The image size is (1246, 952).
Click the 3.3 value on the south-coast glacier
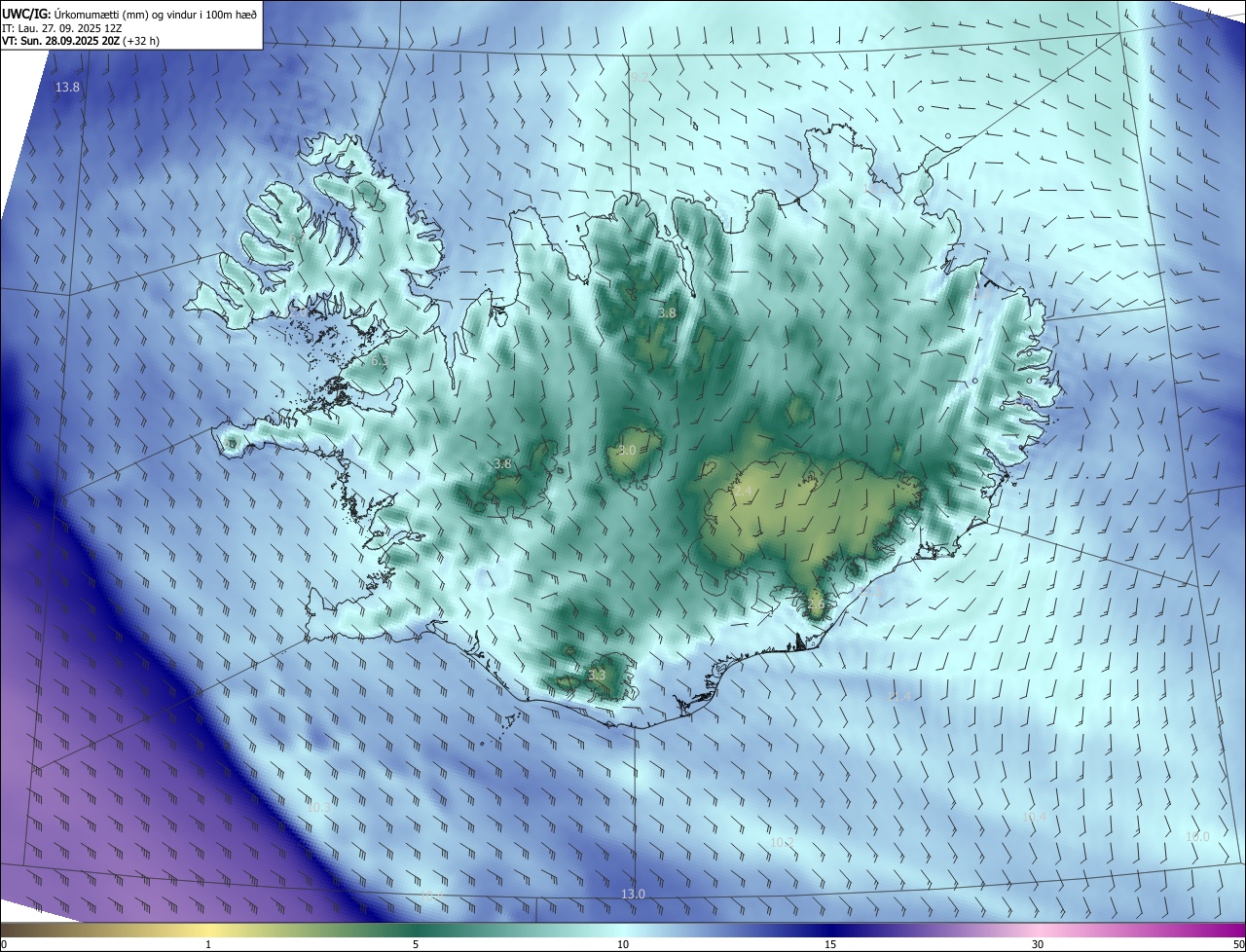pyautogui.click(x=597, y=676)
